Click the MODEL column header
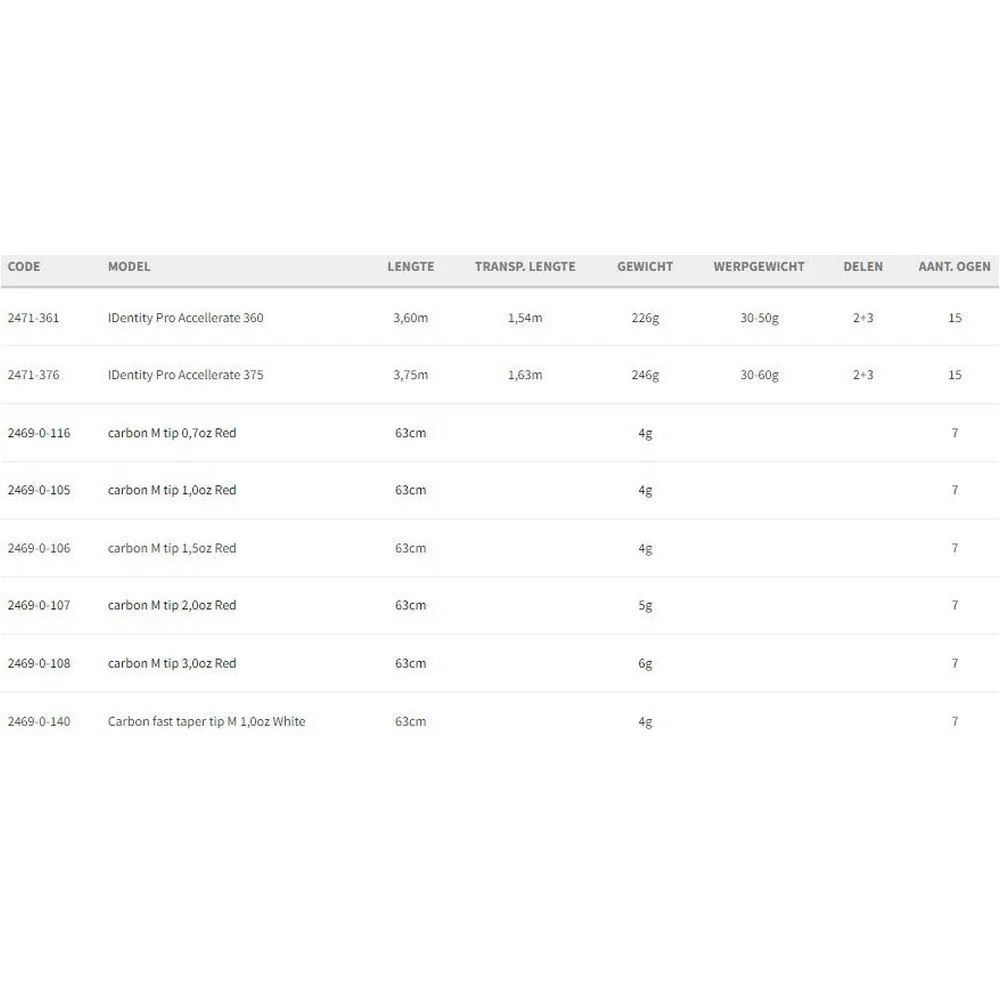The height and width of the screenshot is (1000, 1000). pos(129,267)
